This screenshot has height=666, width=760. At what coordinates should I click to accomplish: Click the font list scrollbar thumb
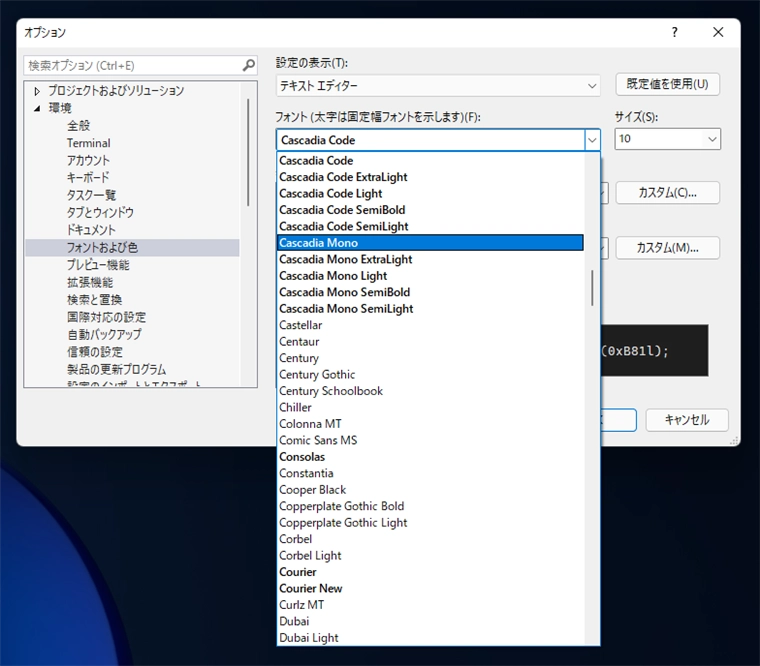592,288
